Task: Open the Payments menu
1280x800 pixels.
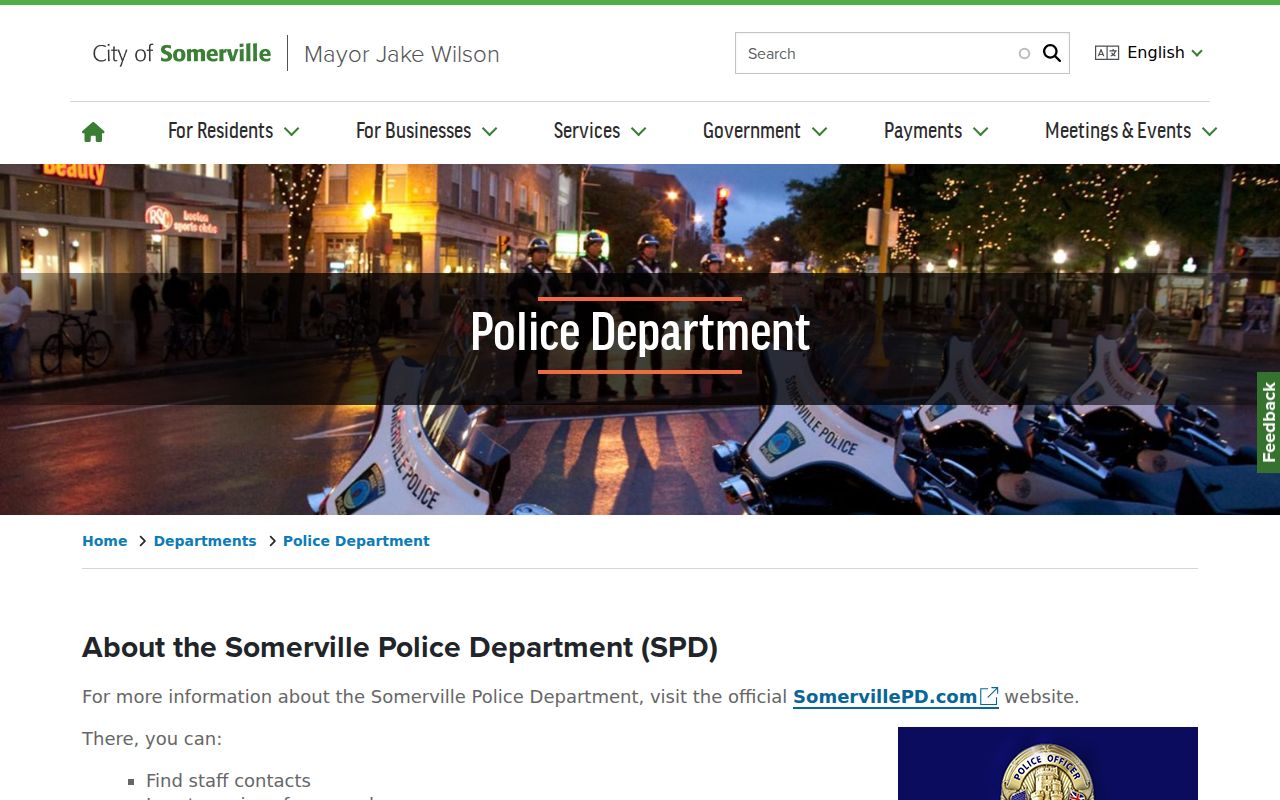Action: pyautogui.click(x=923, y=131)
